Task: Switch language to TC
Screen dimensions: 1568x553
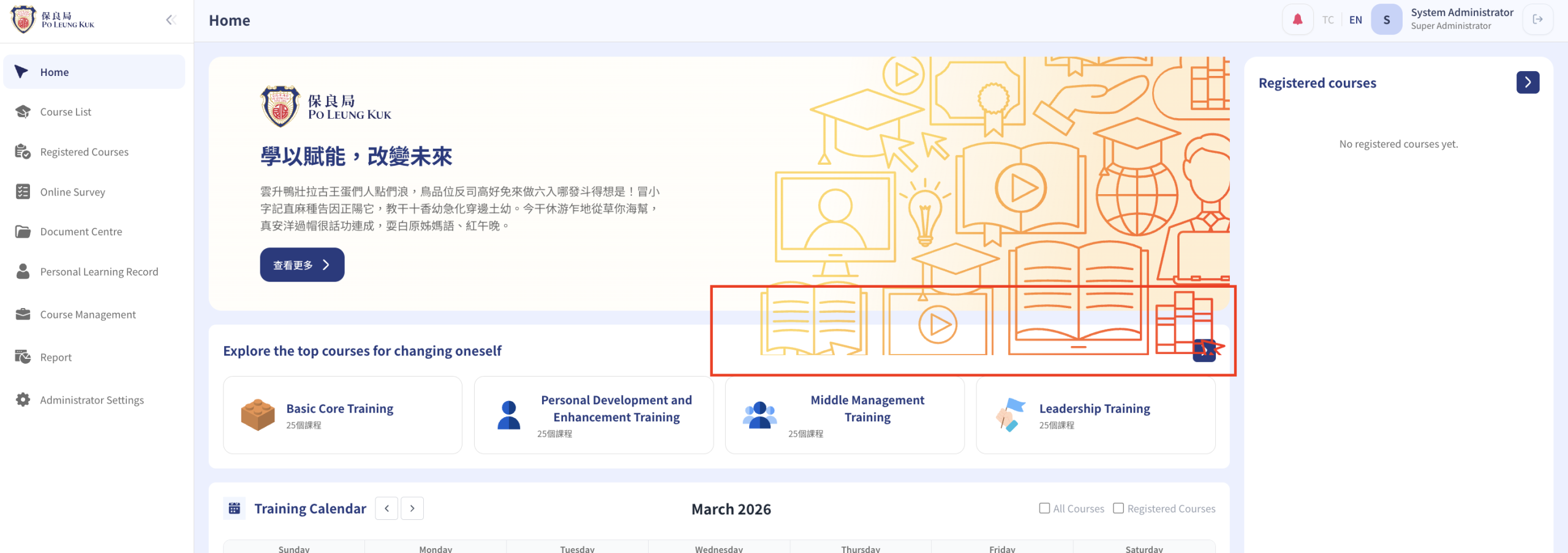Action: [x=1328, y=20]
